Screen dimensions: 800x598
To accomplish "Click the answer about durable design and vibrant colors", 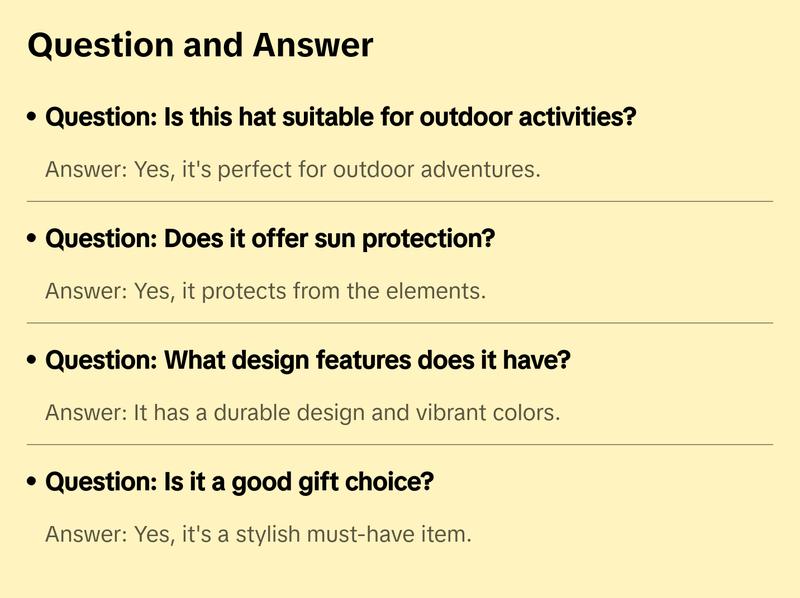I will point(302,412).
